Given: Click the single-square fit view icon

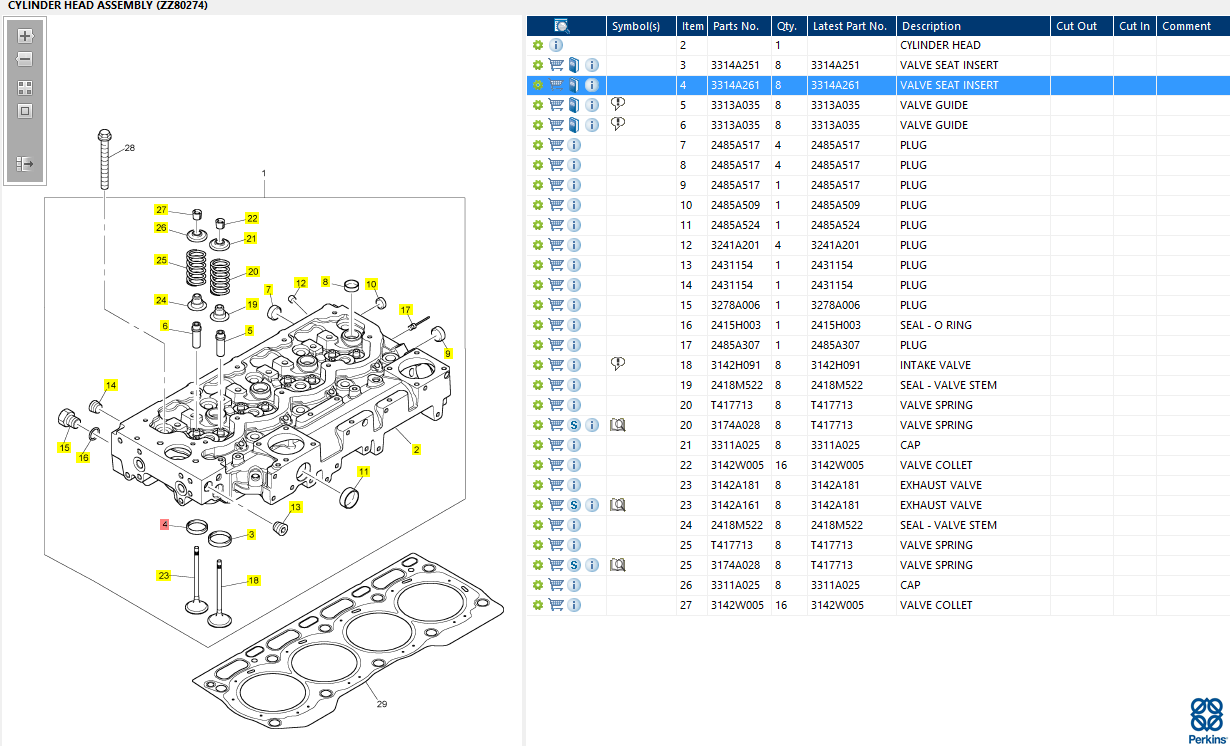Looking at the screenshot, I should pos(26,111).
